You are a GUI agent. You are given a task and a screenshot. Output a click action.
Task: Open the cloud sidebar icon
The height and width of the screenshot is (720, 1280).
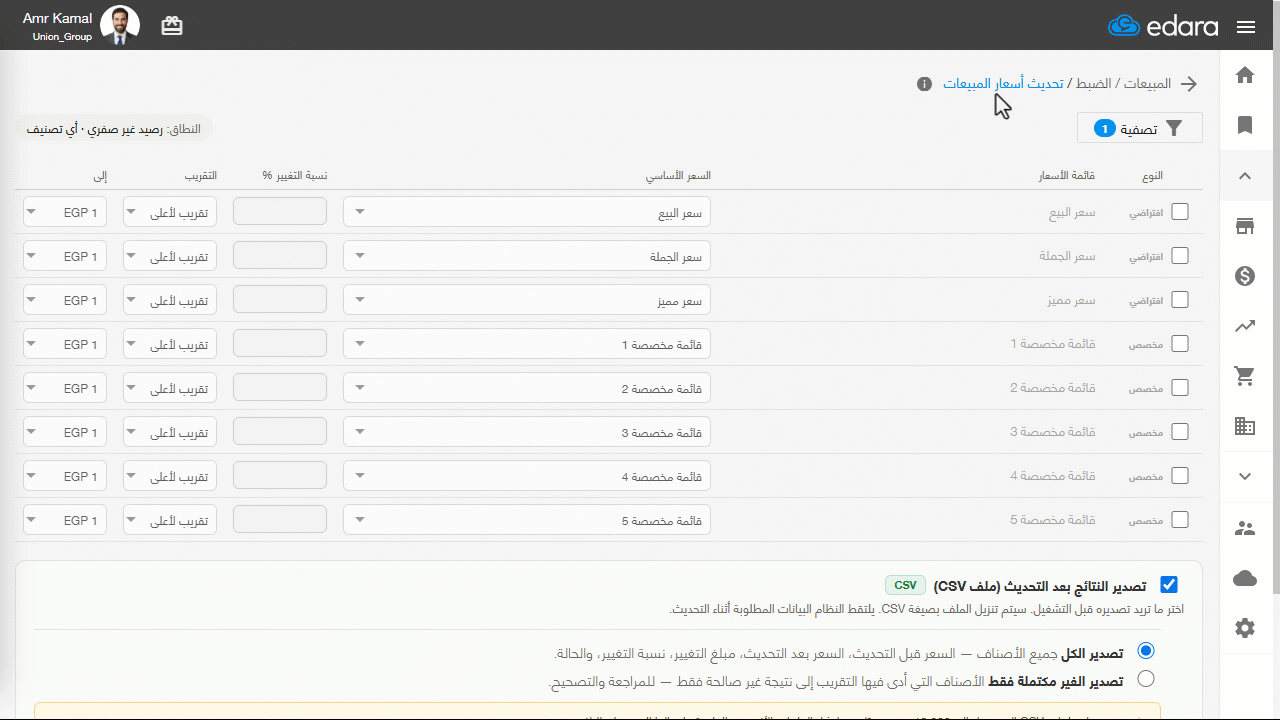[x=1245, y=578]
